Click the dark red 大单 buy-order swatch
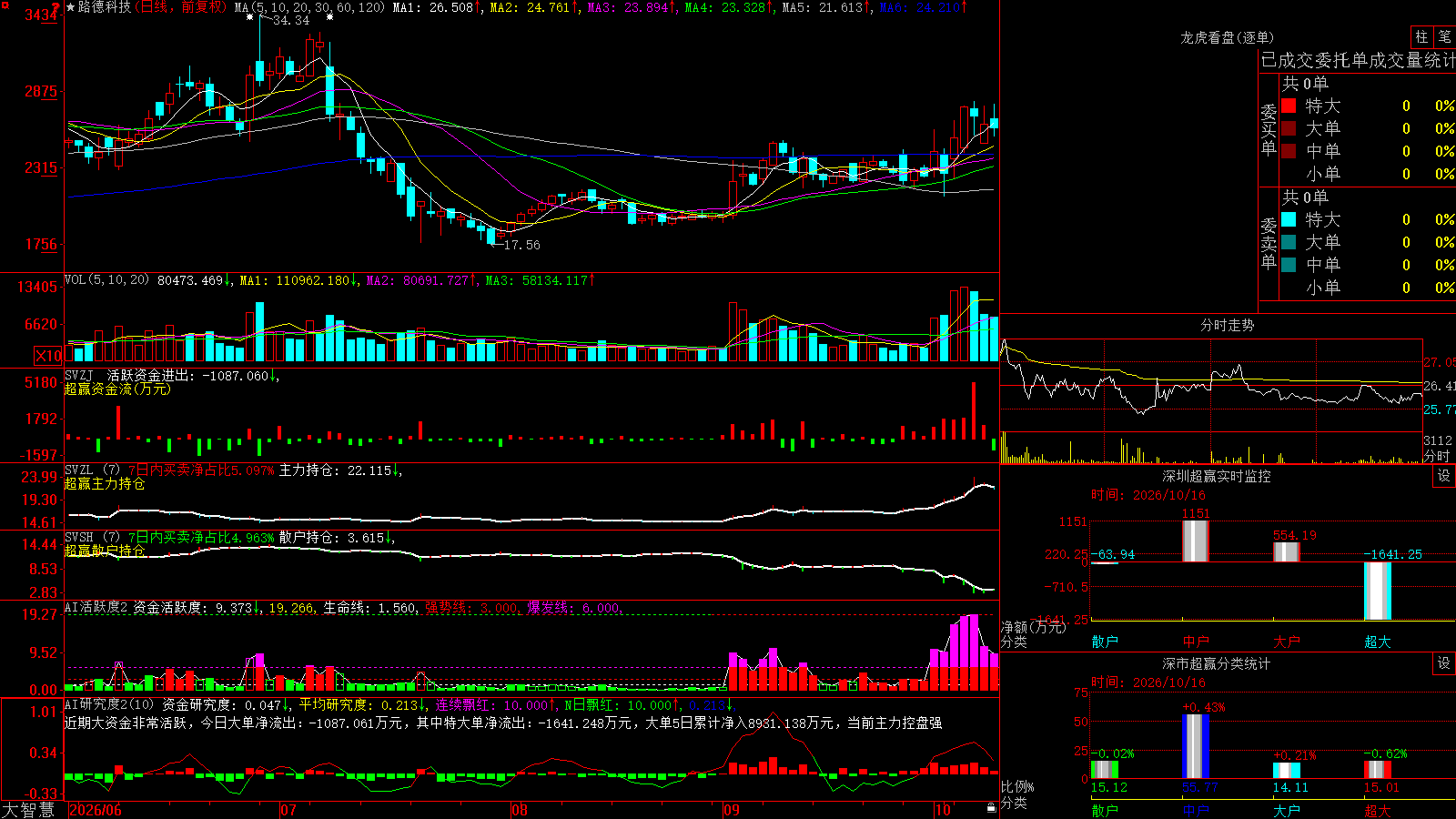Viewport: 1456px width, 819px height. point(1289,128)
